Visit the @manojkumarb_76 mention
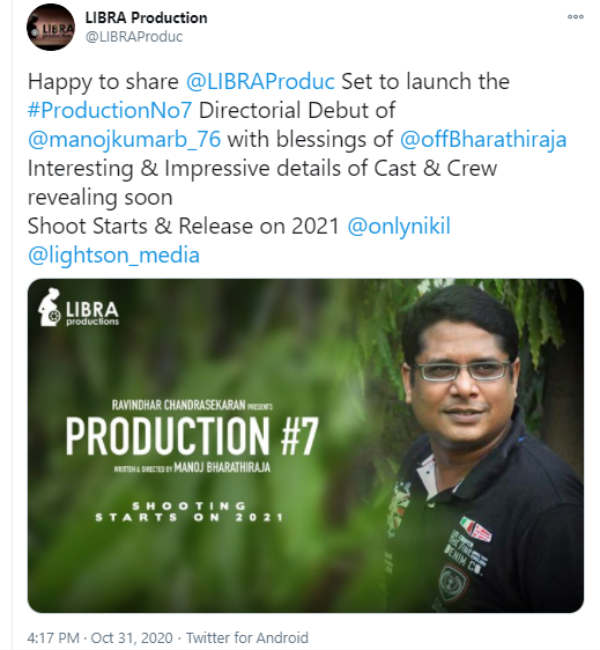This screenshot has height=650, width=600. click(124, 139)
